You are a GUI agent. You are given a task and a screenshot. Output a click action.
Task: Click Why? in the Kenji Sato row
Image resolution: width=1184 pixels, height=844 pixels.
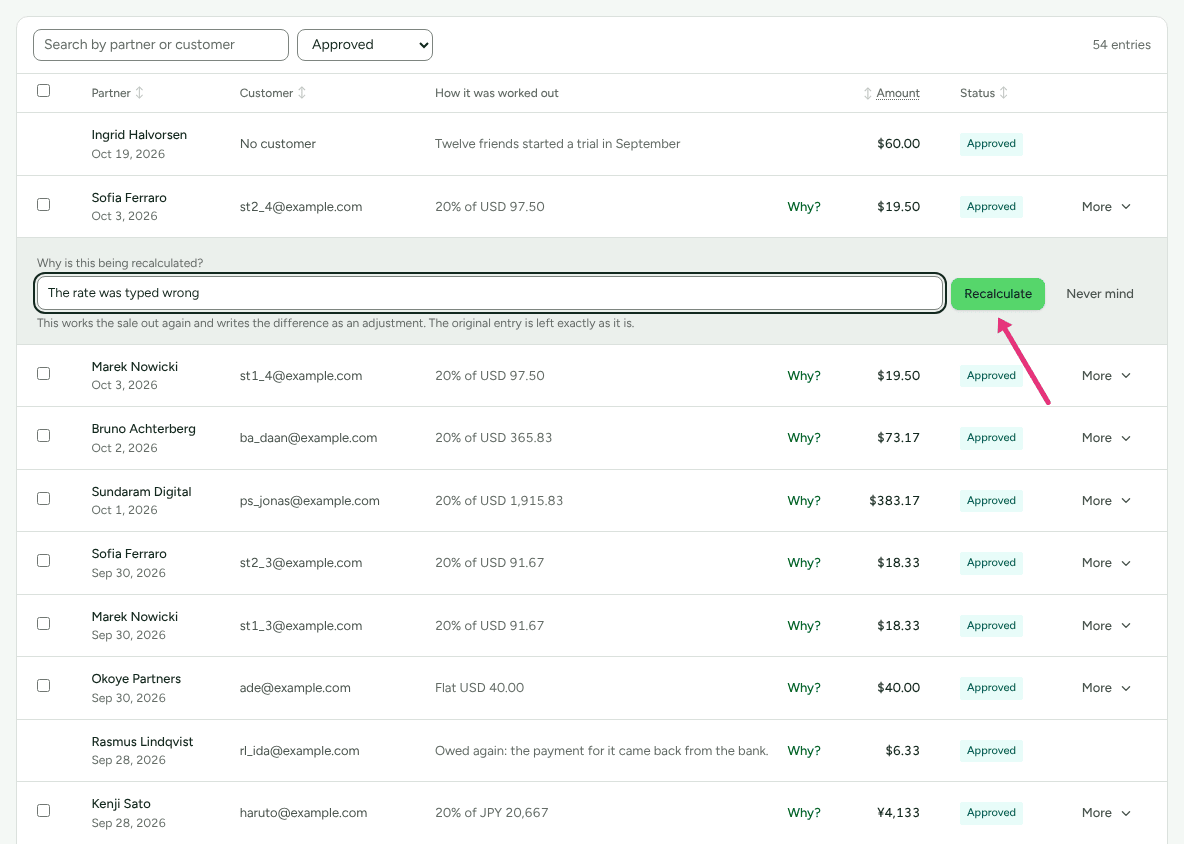[803, 813]
